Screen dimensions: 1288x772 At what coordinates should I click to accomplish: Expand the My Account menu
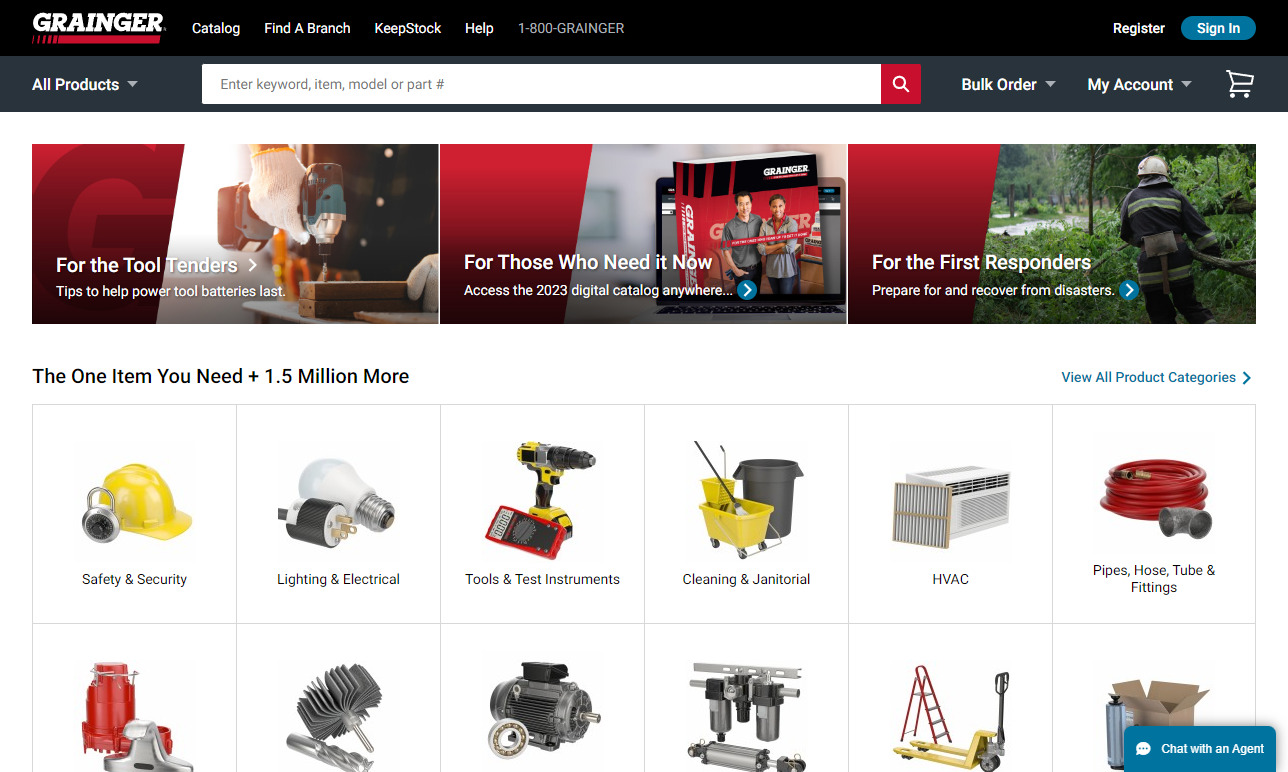point(1139,84)
